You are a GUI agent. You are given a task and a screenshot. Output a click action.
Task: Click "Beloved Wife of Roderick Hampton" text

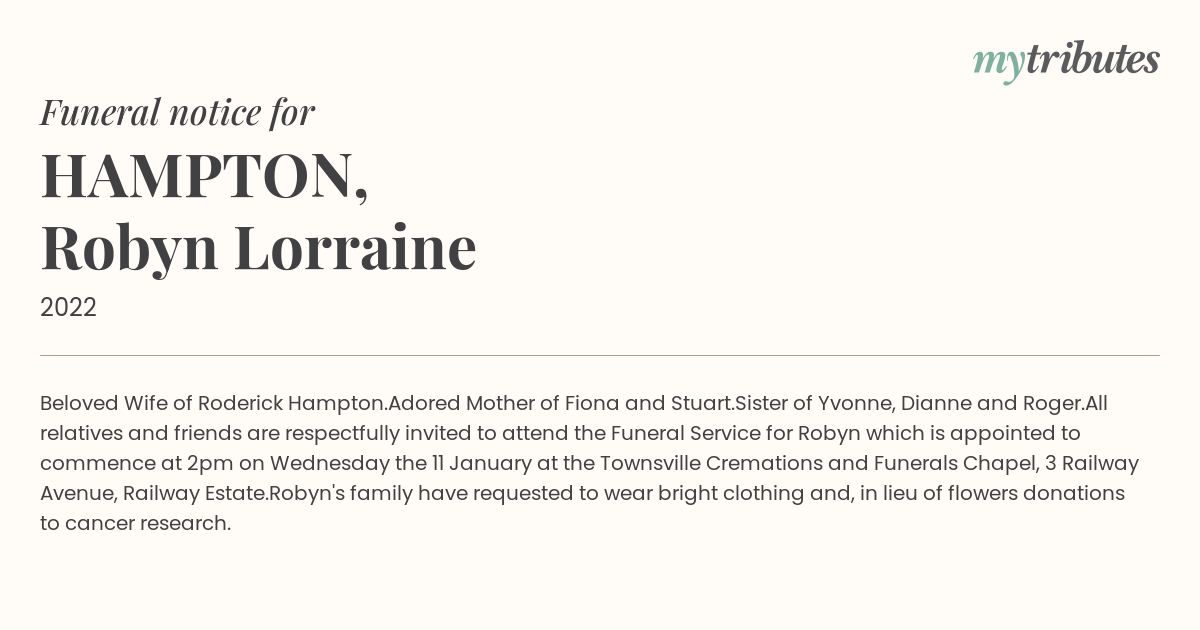(x=213, y=404)
